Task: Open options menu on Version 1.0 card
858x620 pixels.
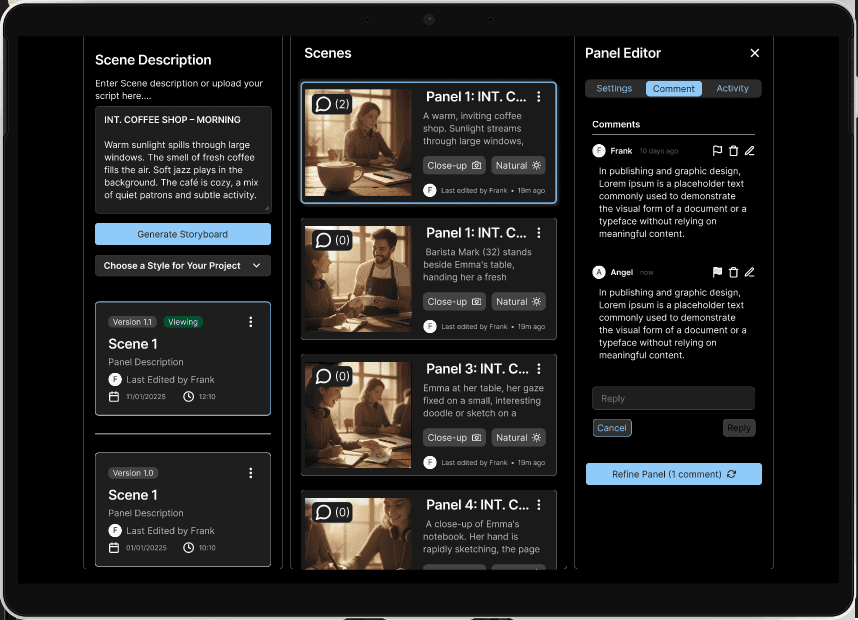Action: [x=251, y=473]
